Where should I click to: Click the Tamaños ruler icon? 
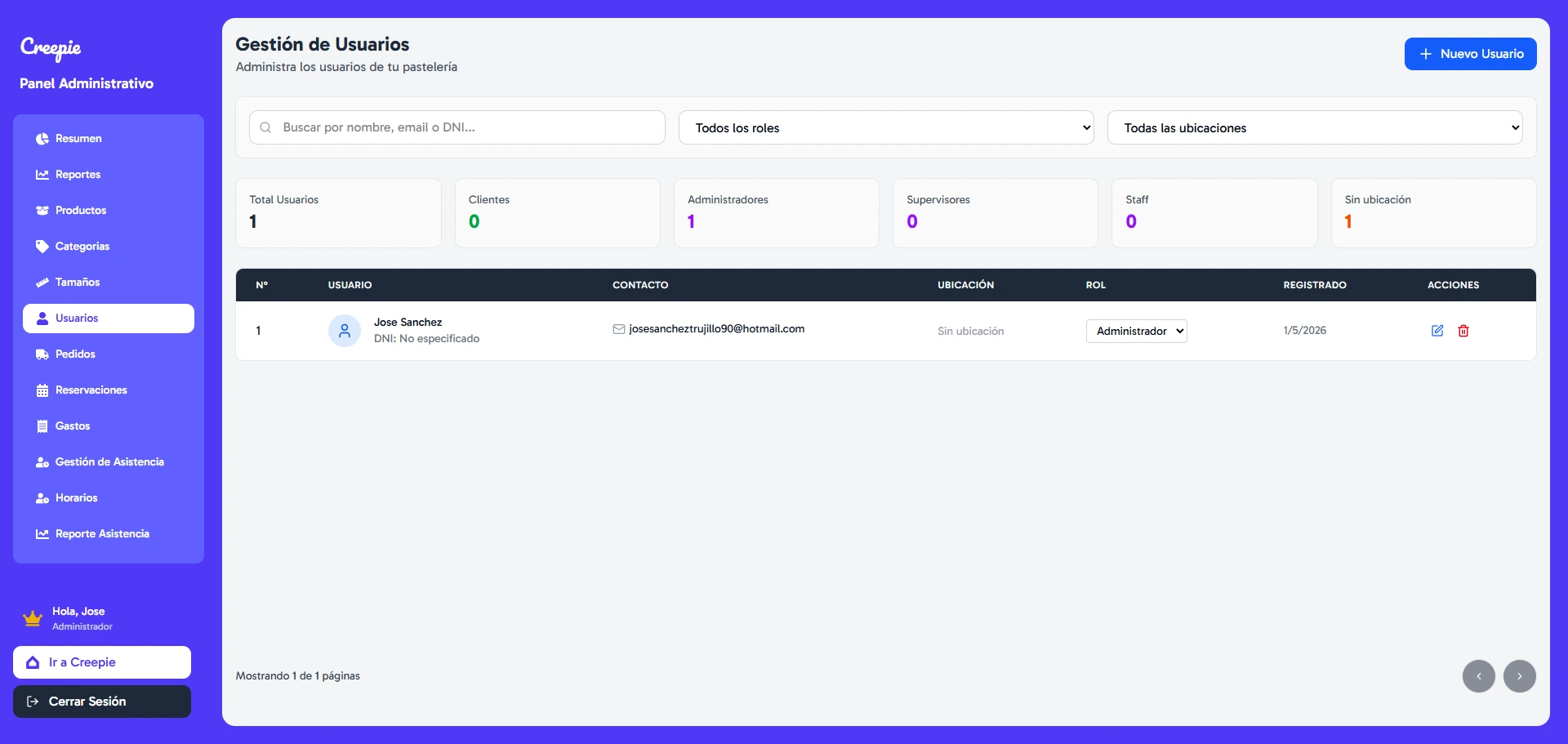[x=42, y=283]
